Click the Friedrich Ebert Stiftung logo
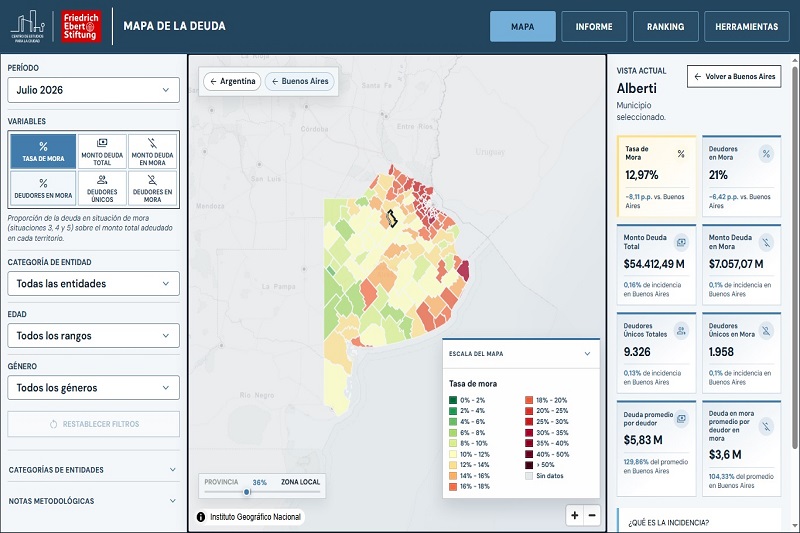 click(81, 27)
